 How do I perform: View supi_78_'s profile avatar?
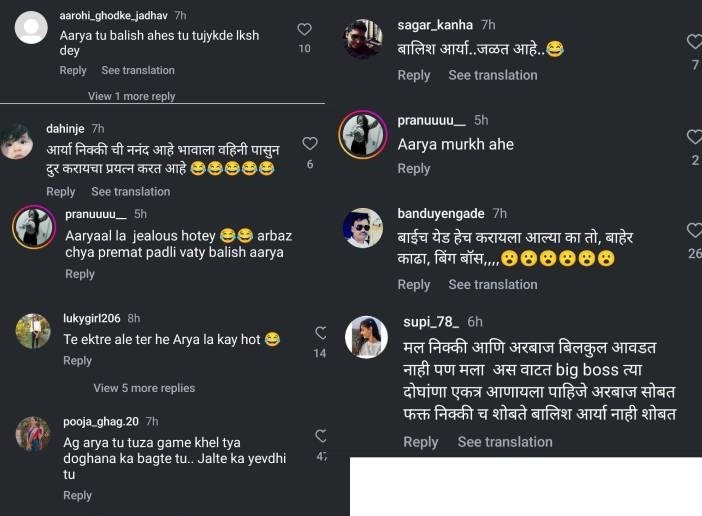(x=366, y=337)
